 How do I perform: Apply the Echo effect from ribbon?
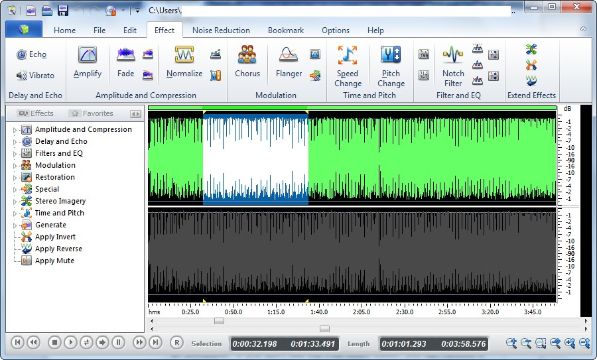point(31,54)
